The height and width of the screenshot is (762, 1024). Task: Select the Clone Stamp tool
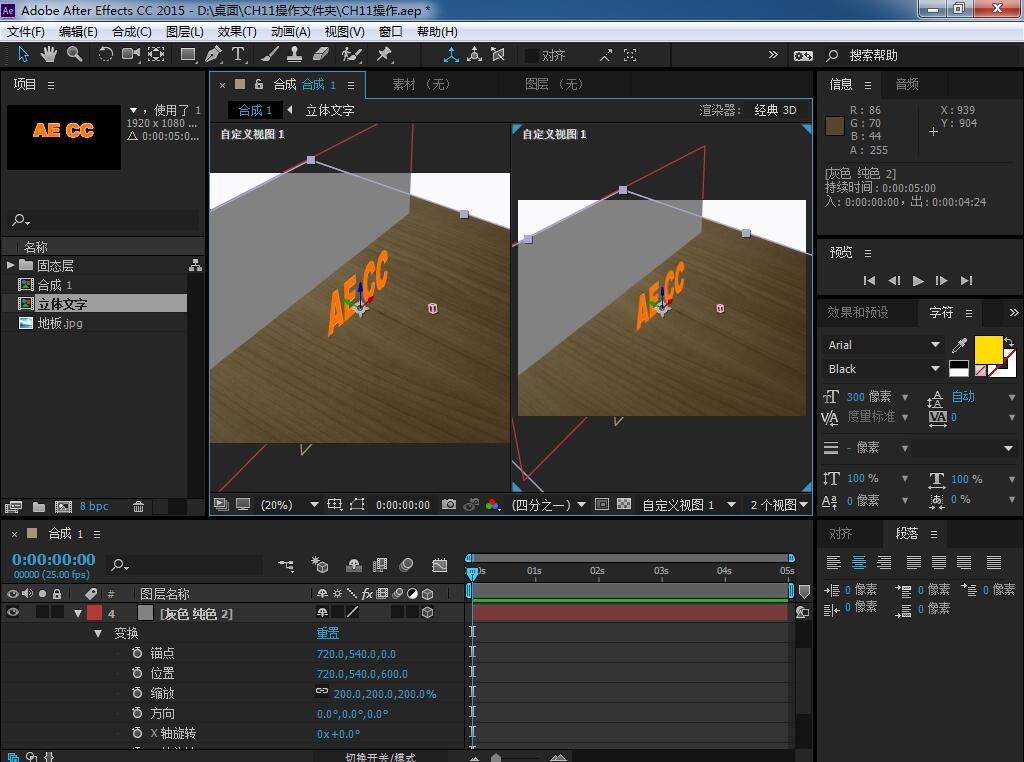(295, 54)
